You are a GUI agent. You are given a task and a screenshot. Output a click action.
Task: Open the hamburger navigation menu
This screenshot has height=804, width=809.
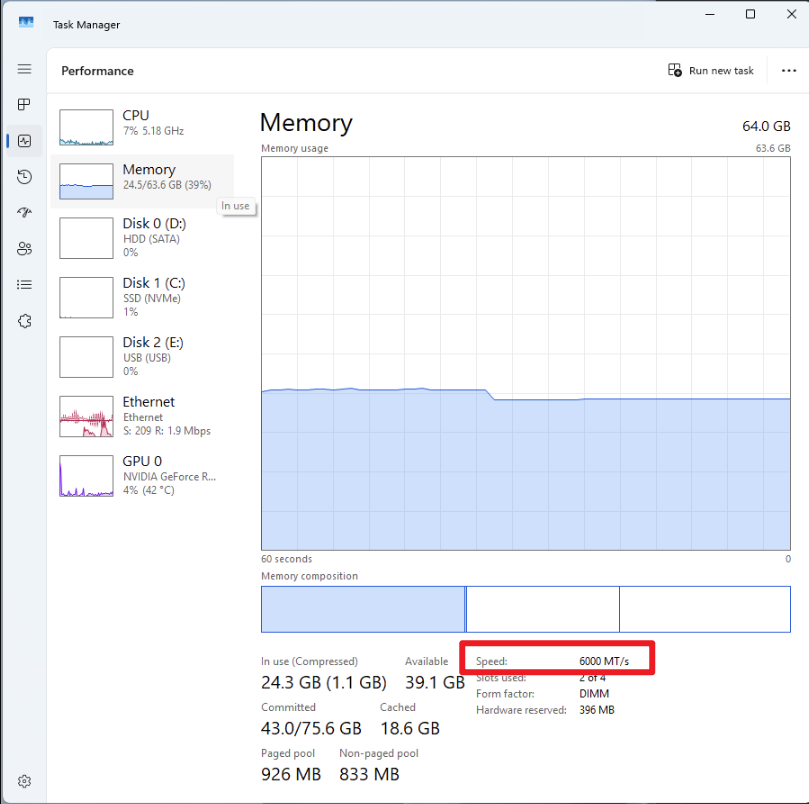[x=25, y=69]
